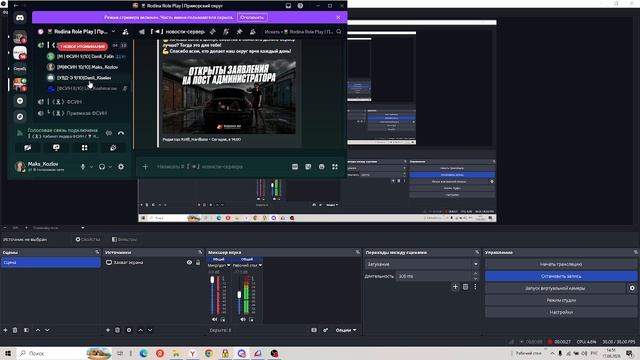This screenshot has height=360, width=640.
Task: Open Discord help icon in title bar
Action: point(300,6)
